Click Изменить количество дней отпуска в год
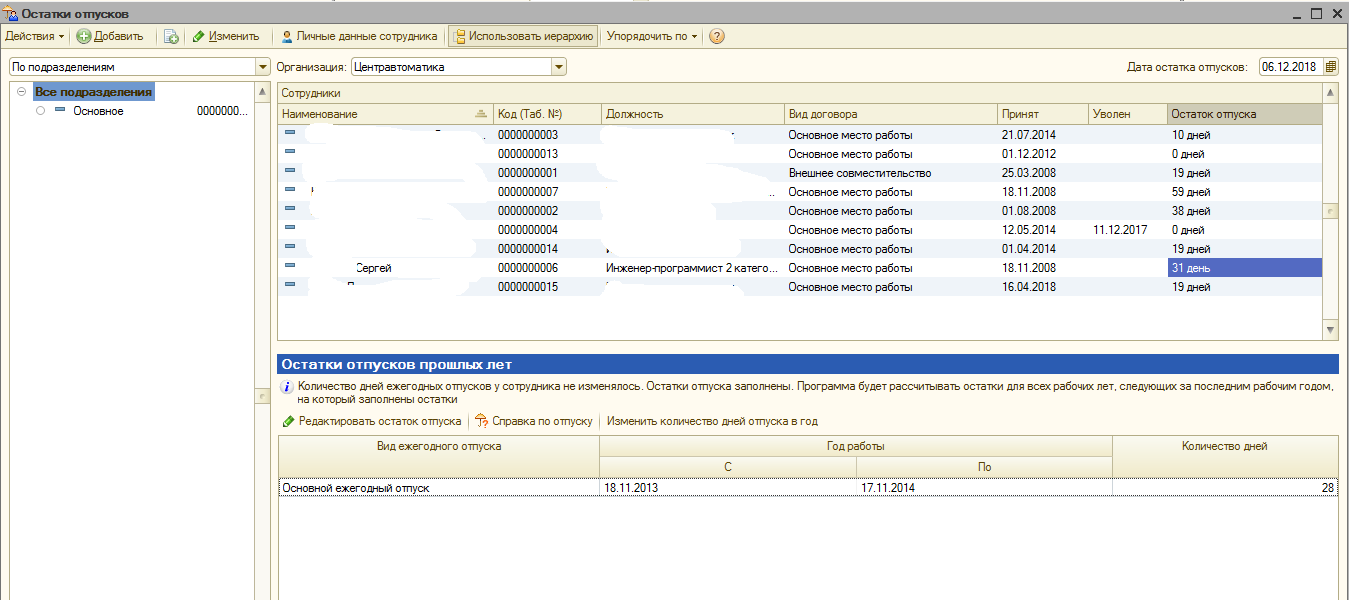1349x600 pixels. pyautogui.click(x=712, y=421)
